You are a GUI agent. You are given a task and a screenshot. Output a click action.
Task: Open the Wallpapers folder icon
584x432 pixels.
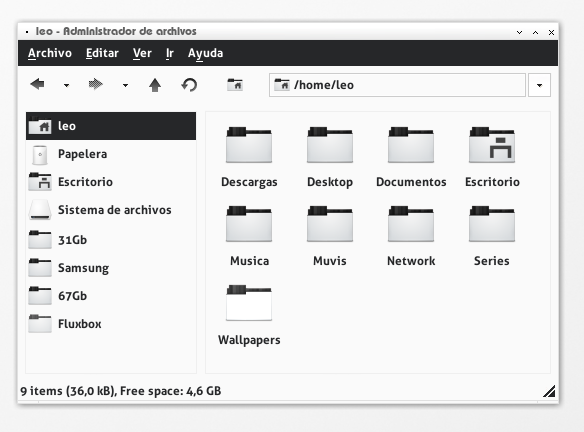[249, 303]
